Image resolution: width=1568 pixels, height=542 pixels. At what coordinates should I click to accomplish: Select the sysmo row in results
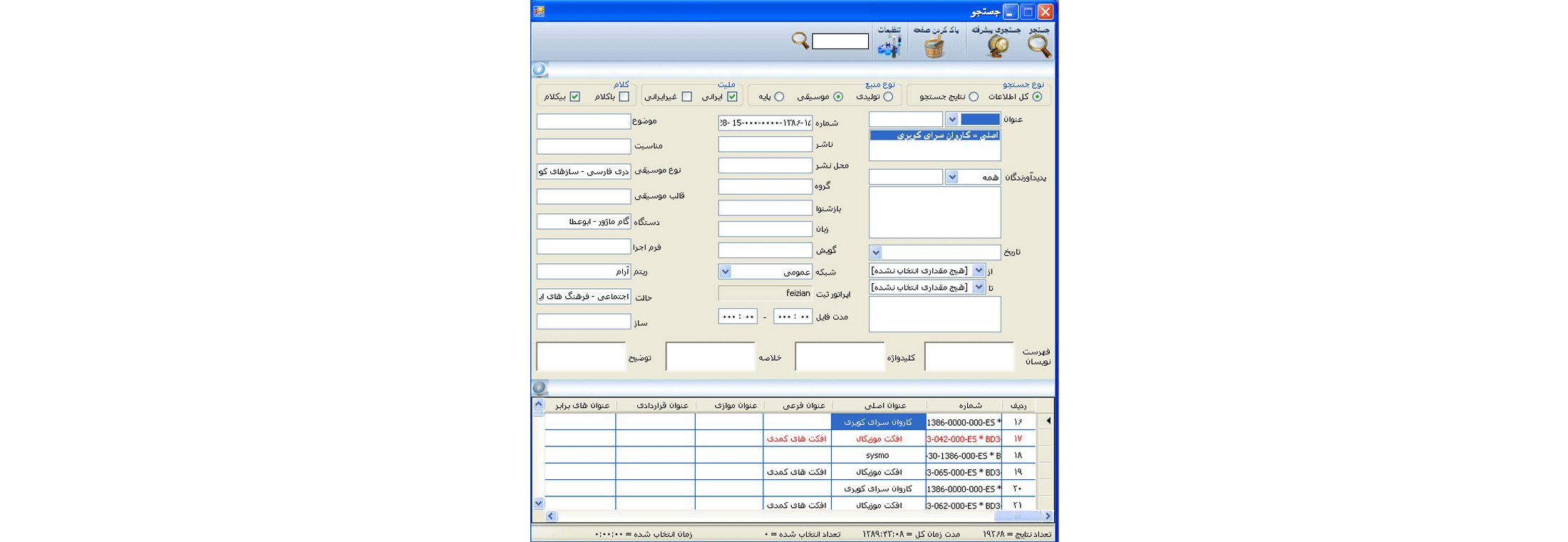(x=877, y=456)
